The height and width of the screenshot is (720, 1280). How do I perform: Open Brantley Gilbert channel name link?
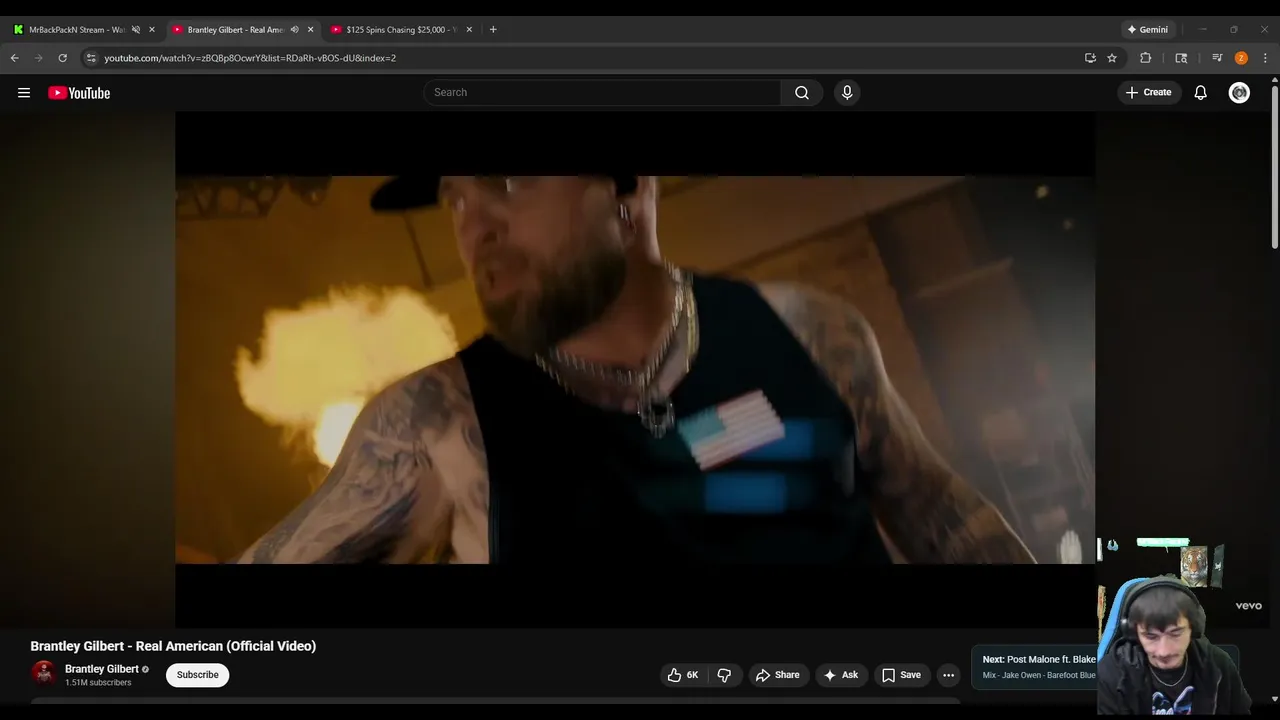[x=102, y=669]
